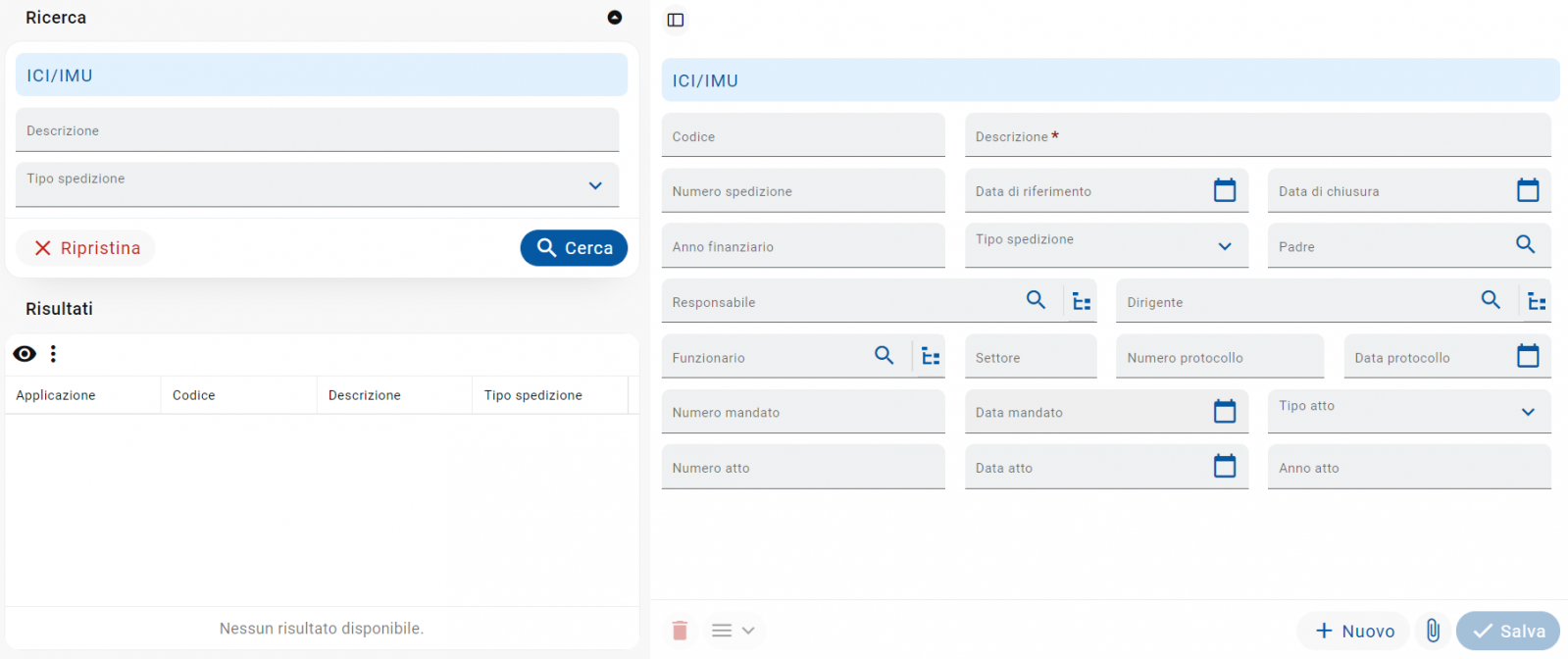Focus the Settore input field
The height and width of the screenshot is (659, 1568).
pyautogui.click(x=1031, y=357)
